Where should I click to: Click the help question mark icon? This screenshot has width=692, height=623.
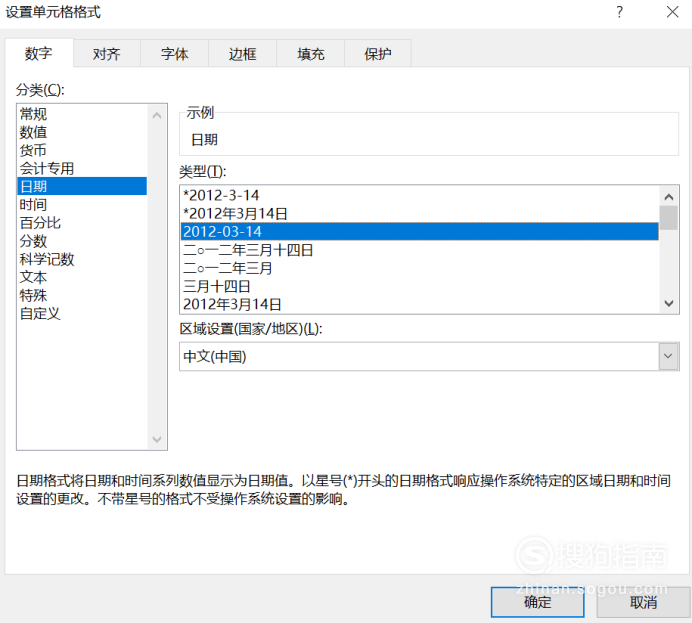tap(620, 12)
